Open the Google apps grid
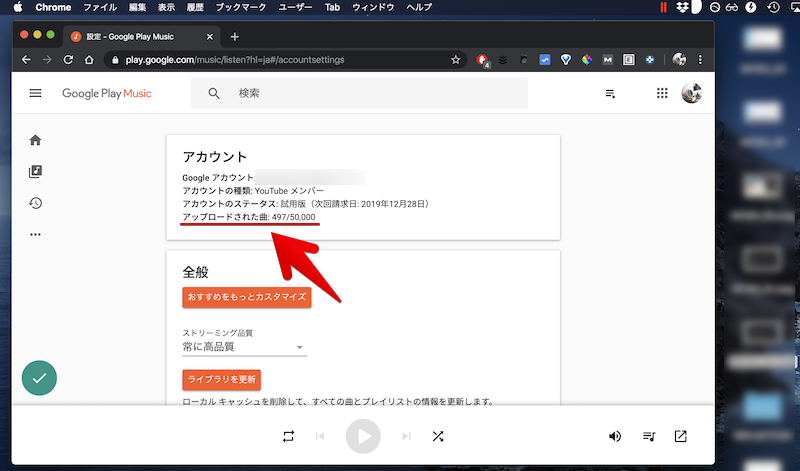 tap(661, 94)
